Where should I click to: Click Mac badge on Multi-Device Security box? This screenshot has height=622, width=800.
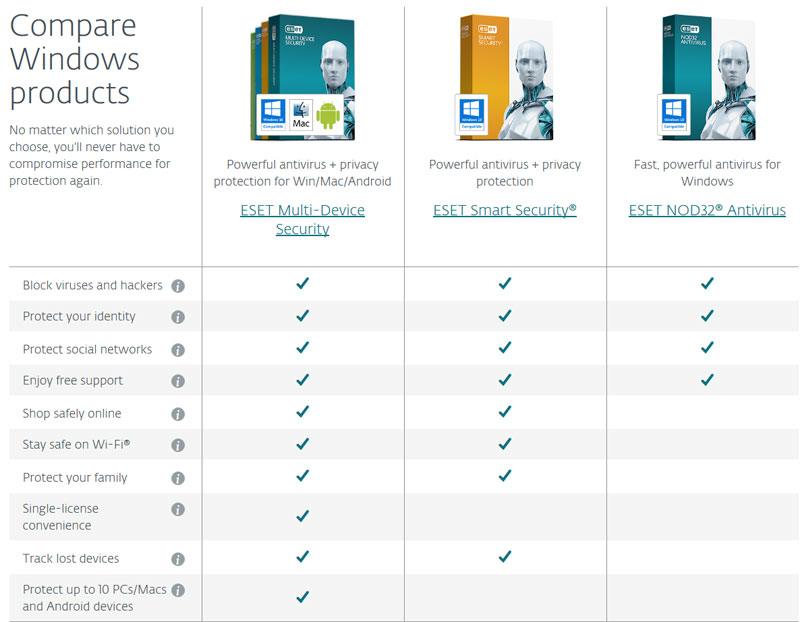pos(301,114)
